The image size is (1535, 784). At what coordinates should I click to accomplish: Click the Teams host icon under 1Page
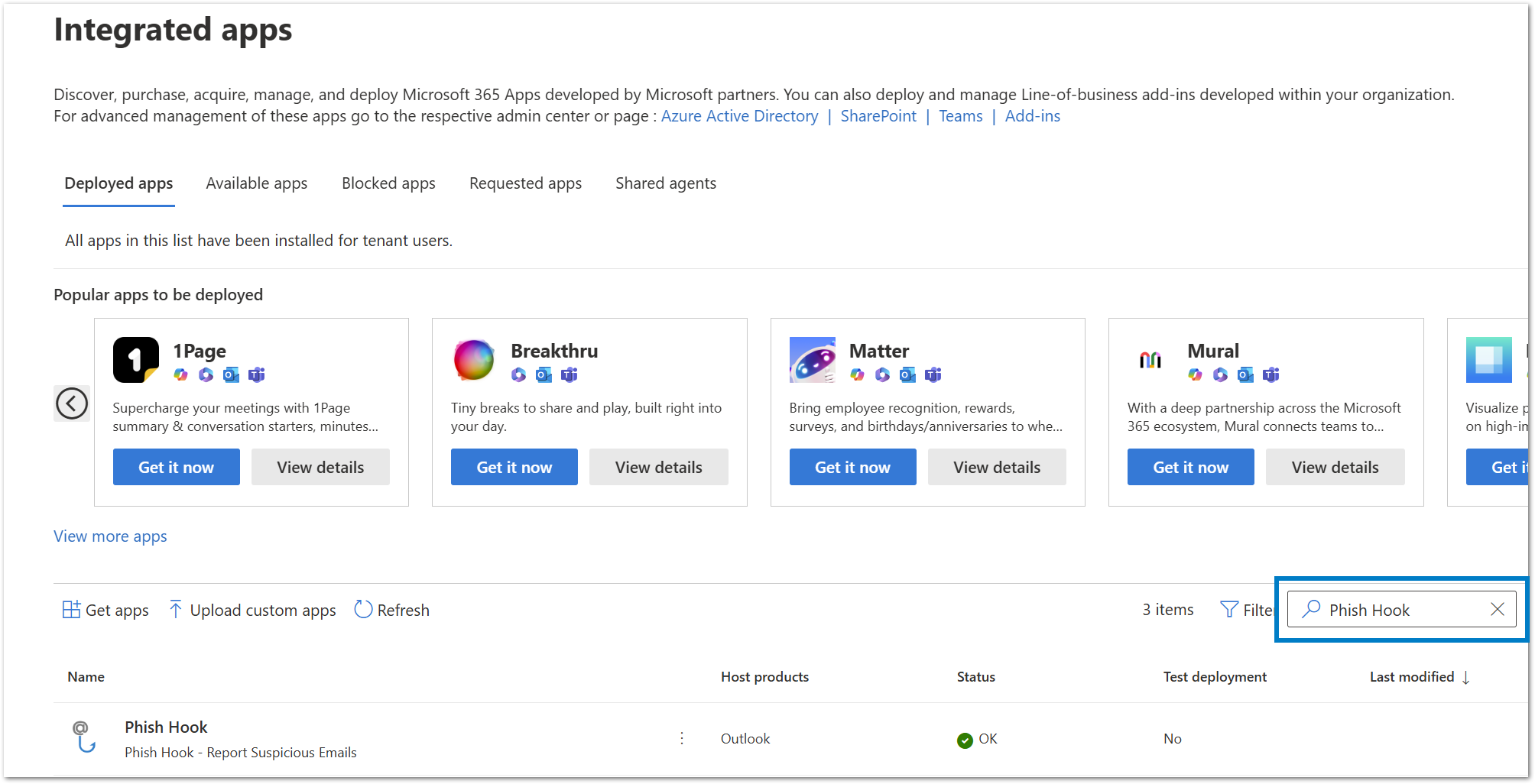click(x=256, y=374)
